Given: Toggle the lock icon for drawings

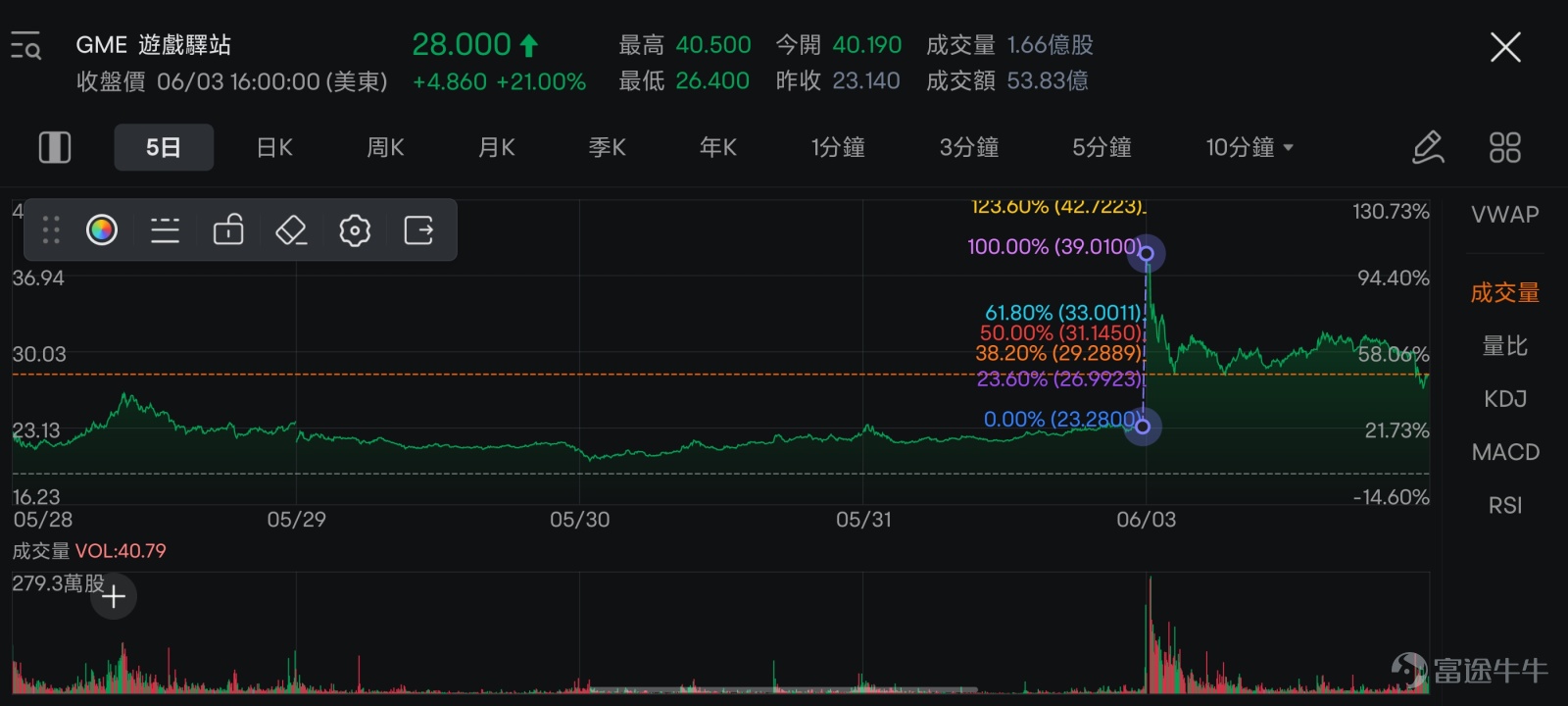Looking at the screenshot, I should coord(228,229).
